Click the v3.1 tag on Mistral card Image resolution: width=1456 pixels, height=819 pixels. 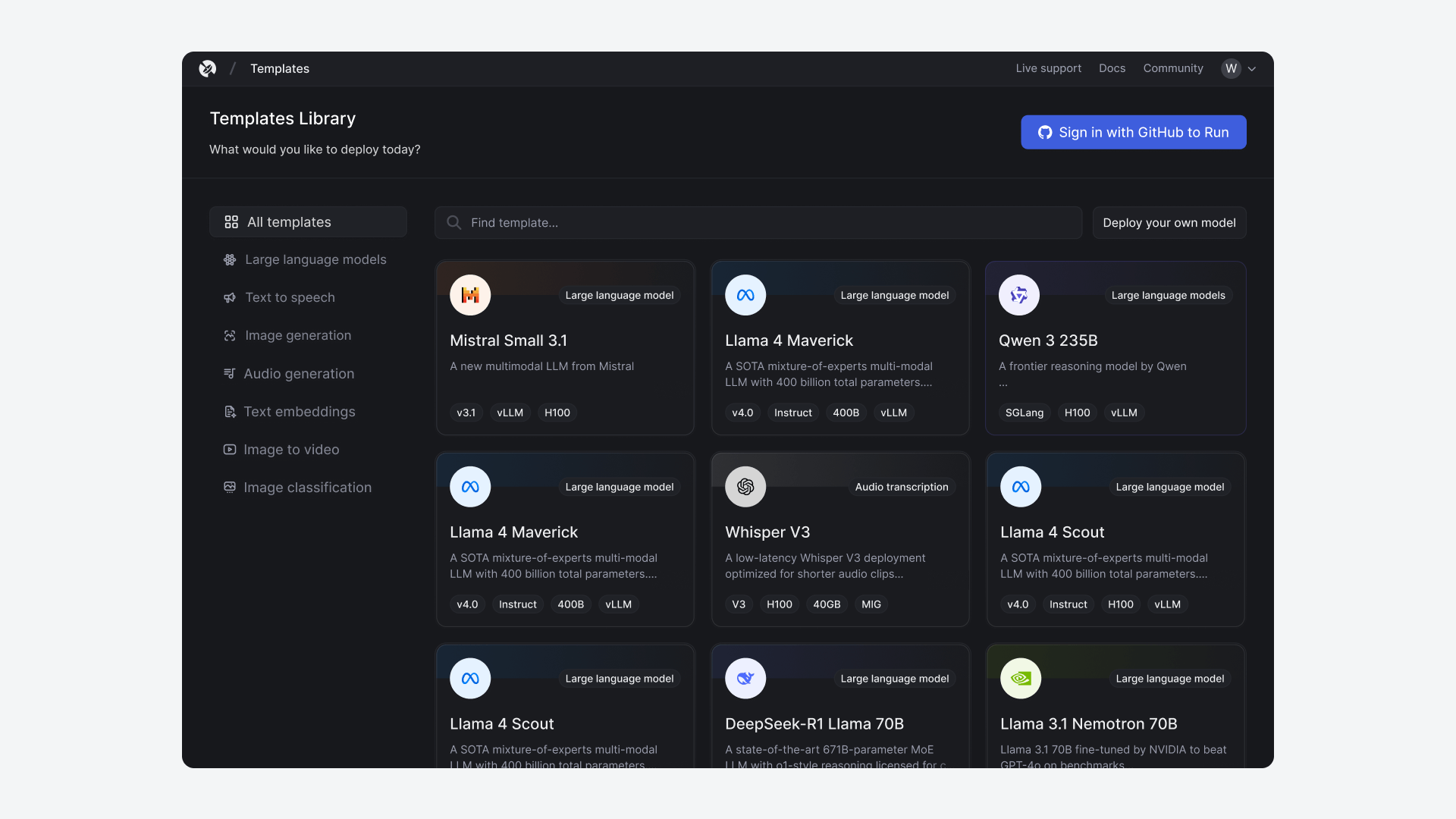point(466,413)
